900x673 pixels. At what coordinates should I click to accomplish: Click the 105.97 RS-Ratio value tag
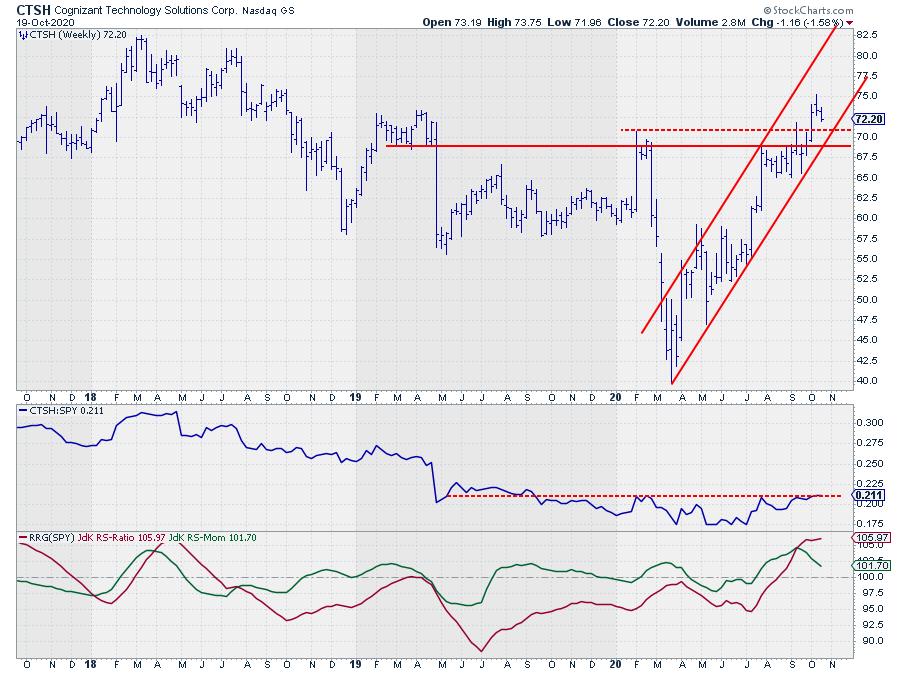point(870,537)
